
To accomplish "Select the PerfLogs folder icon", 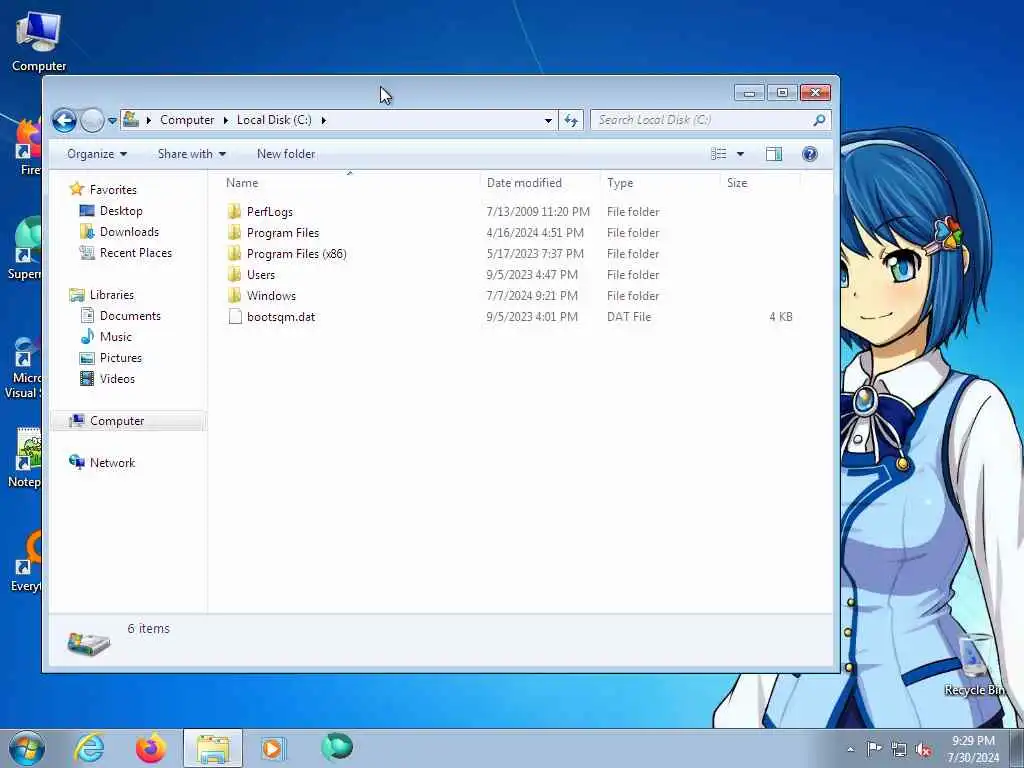I will pos(234,212).
